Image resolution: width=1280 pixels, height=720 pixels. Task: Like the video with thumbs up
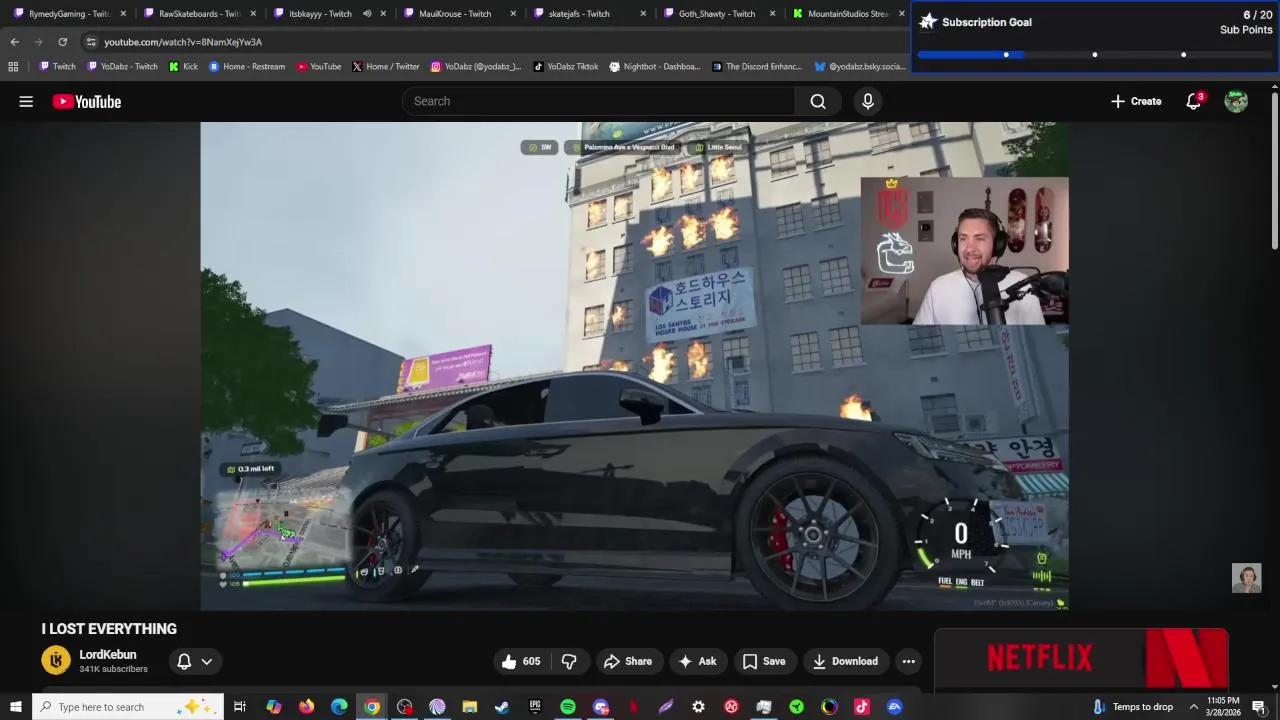(x=521, y=661)
